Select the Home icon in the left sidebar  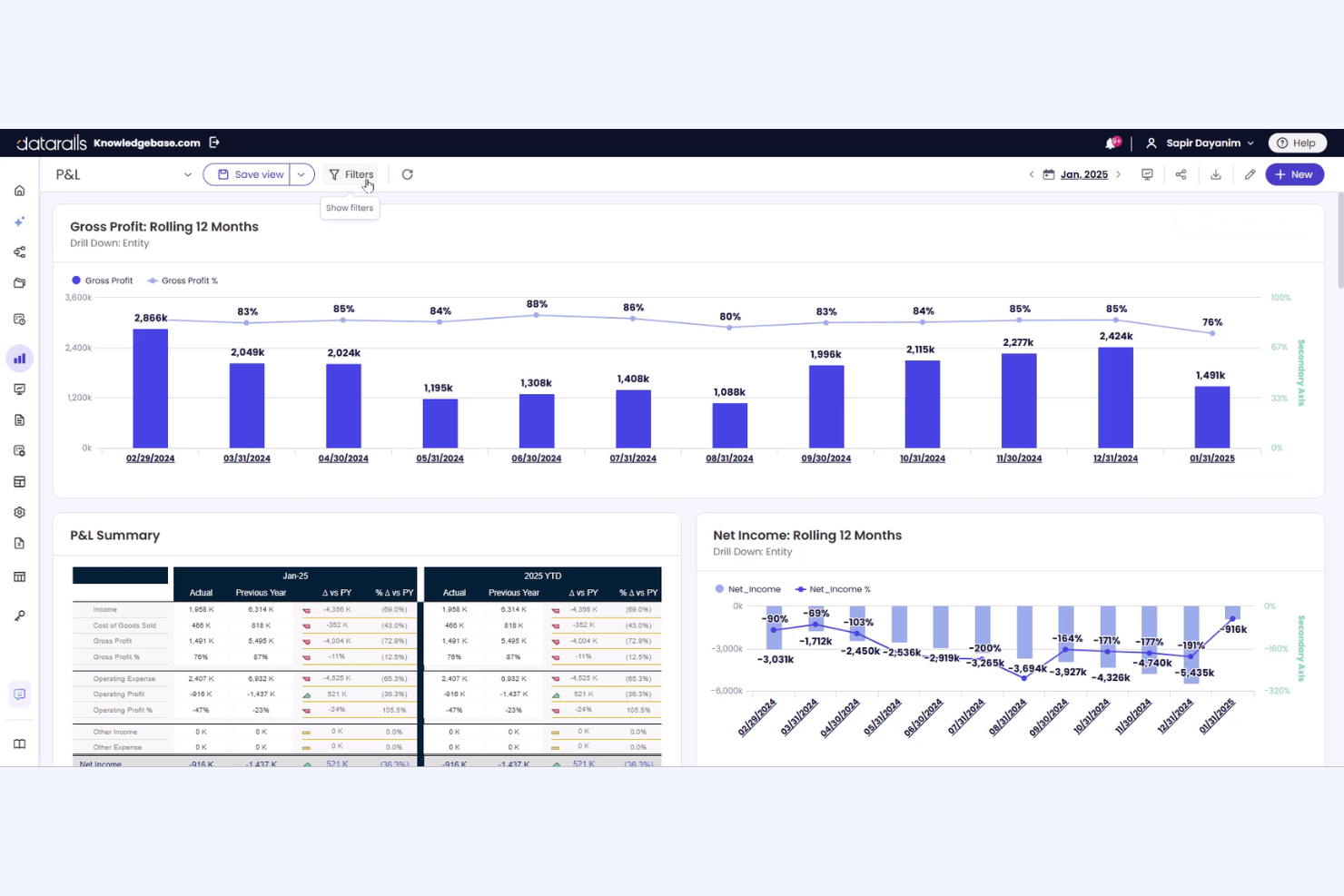pos(19,191)
